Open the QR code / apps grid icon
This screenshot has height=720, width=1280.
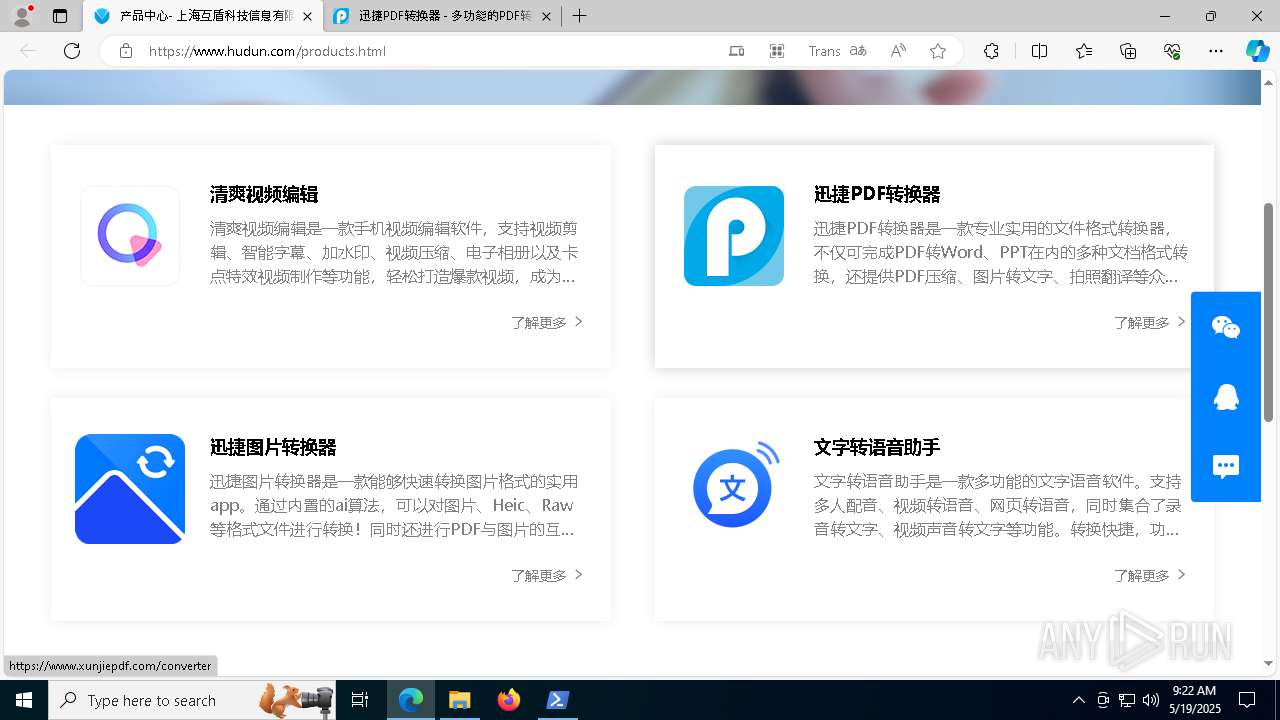(777, 51)
